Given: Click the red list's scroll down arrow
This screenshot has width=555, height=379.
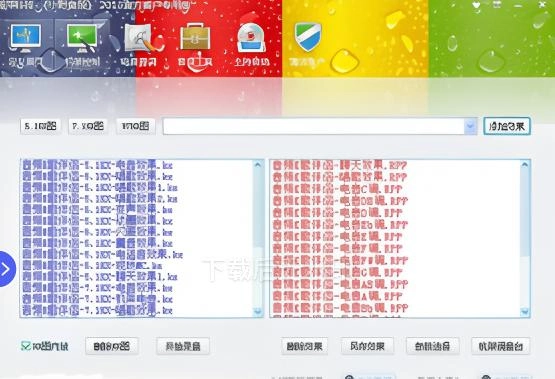Looking at the screenshot, I should (525, 312).
